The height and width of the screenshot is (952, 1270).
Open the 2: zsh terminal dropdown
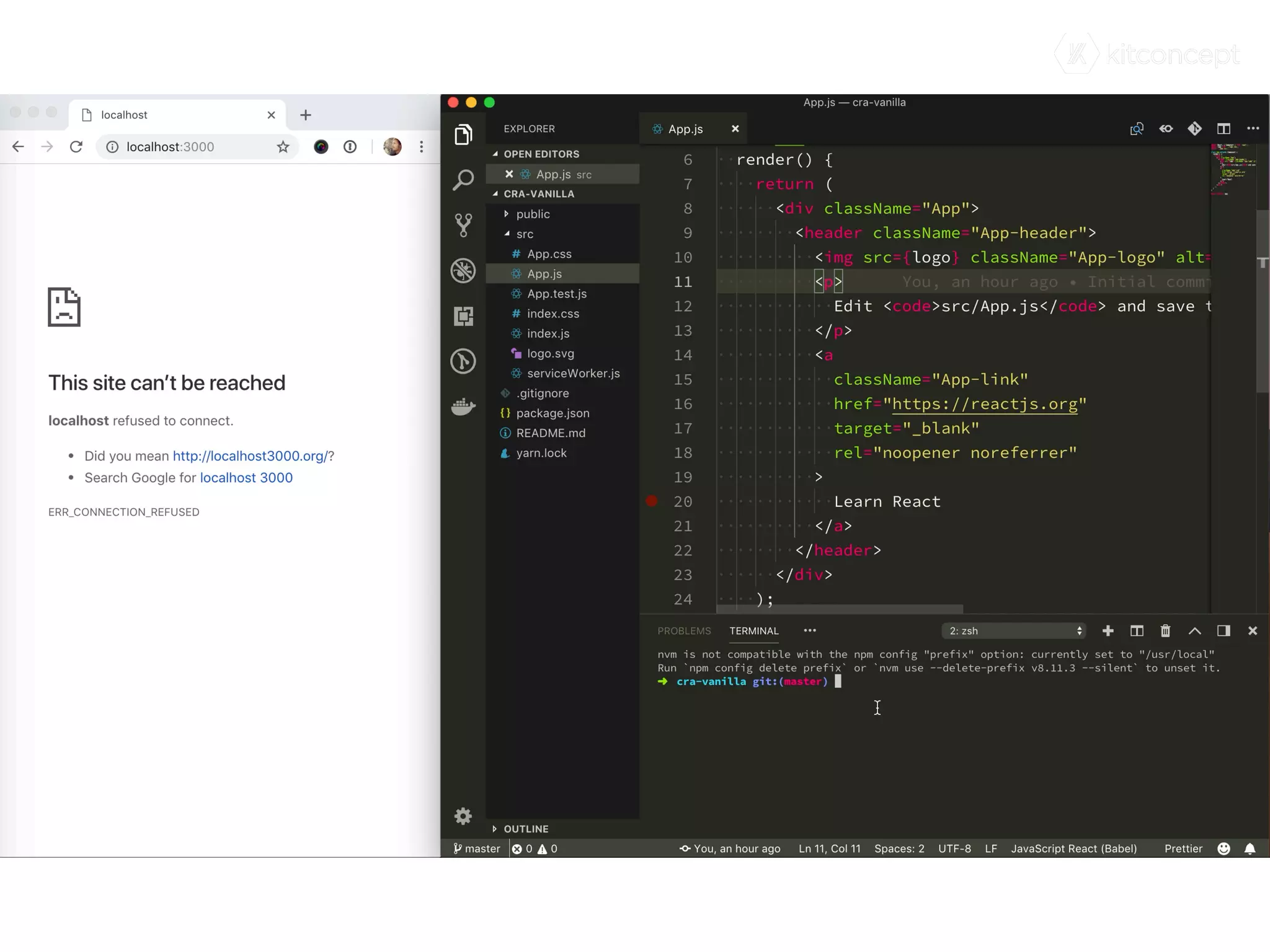pos(1015,631)
